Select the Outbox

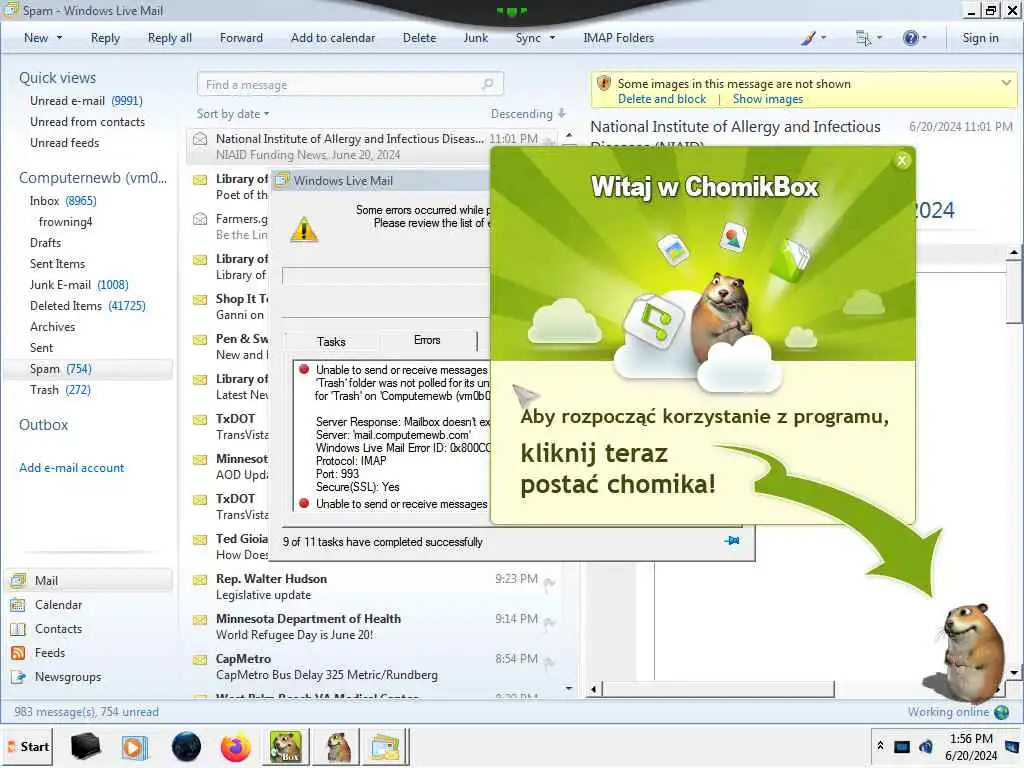point(43,424)
